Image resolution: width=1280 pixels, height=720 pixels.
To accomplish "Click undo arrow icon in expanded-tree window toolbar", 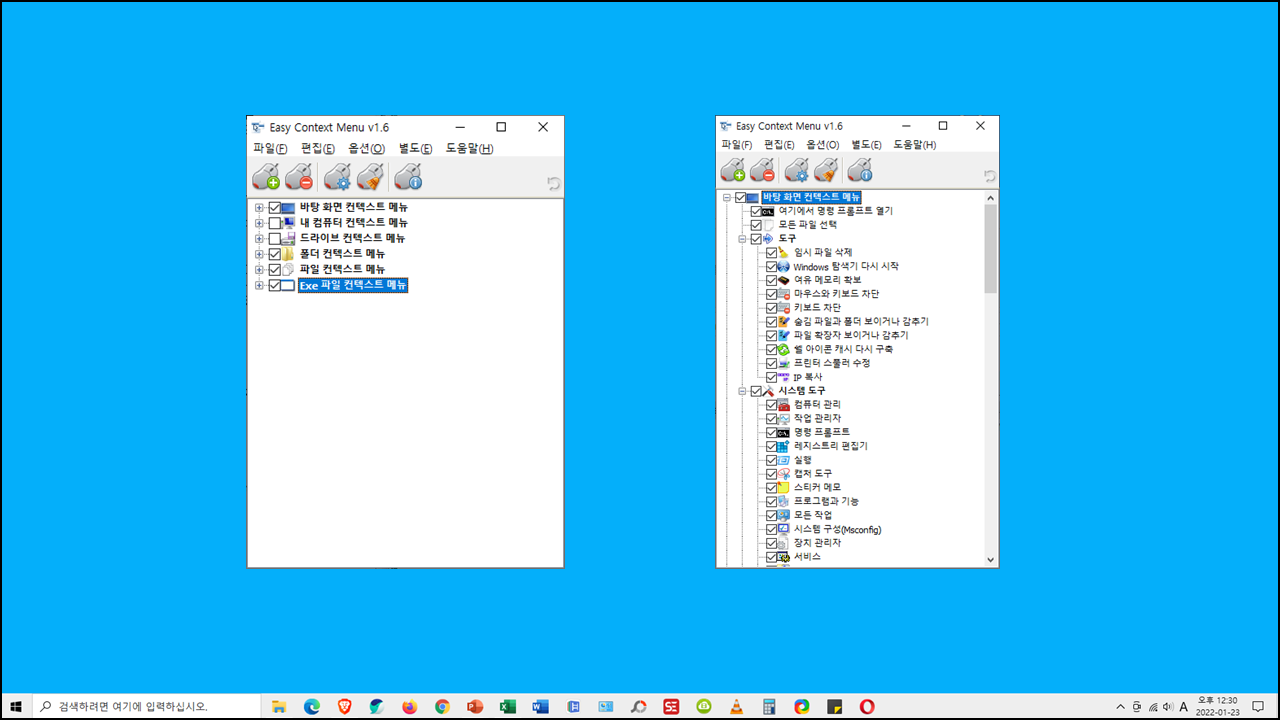I will point(989,176).
